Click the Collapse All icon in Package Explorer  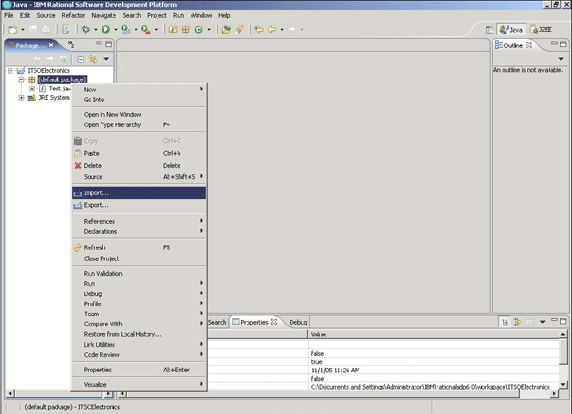pyautogui.click(x=81, y=59)
